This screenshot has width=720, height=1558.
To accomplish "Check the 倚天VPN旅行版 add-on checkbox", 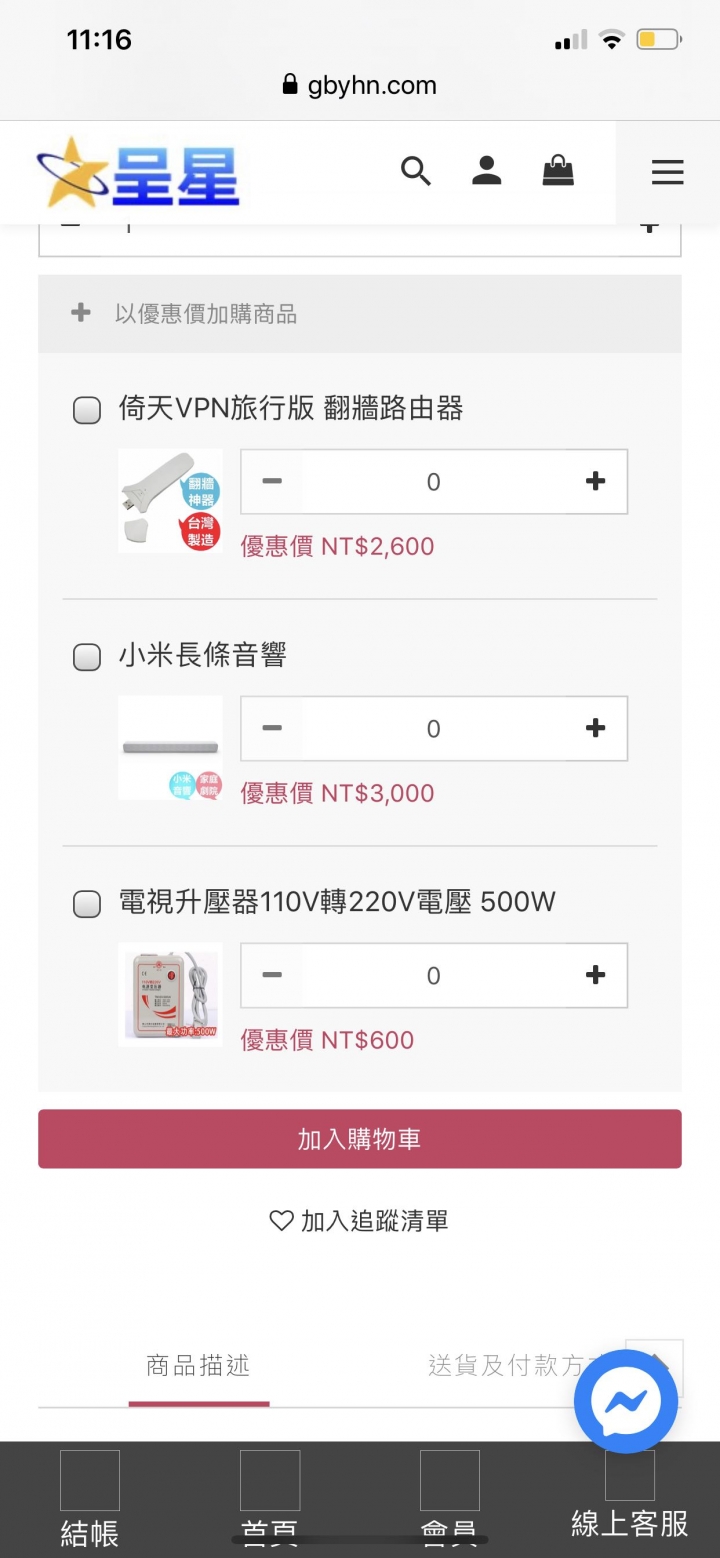I will click(x=87, y=410).
